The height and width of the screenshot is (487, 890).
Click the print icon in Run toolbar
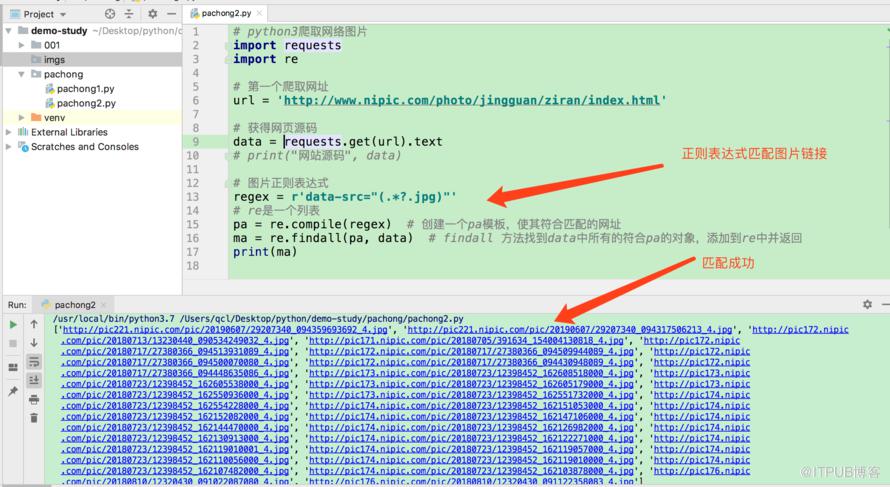pyautogui.click(x=34, y=400)
